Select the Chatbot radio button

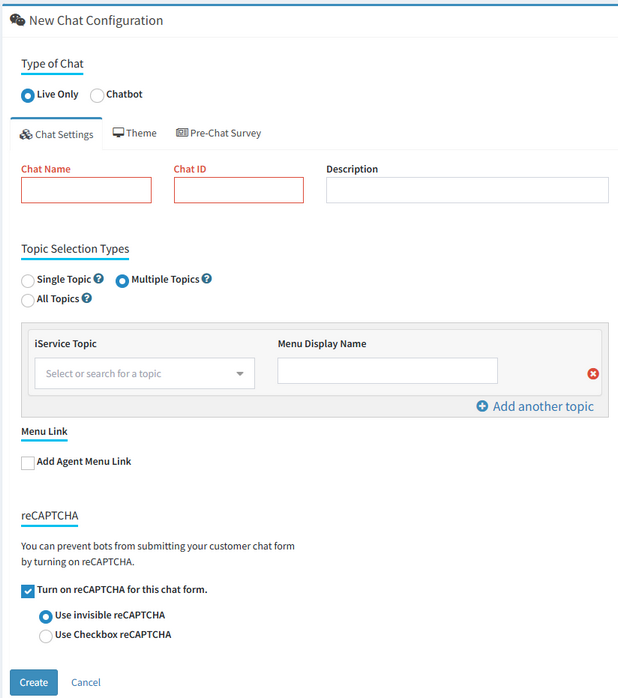click(x=97, y=96)
